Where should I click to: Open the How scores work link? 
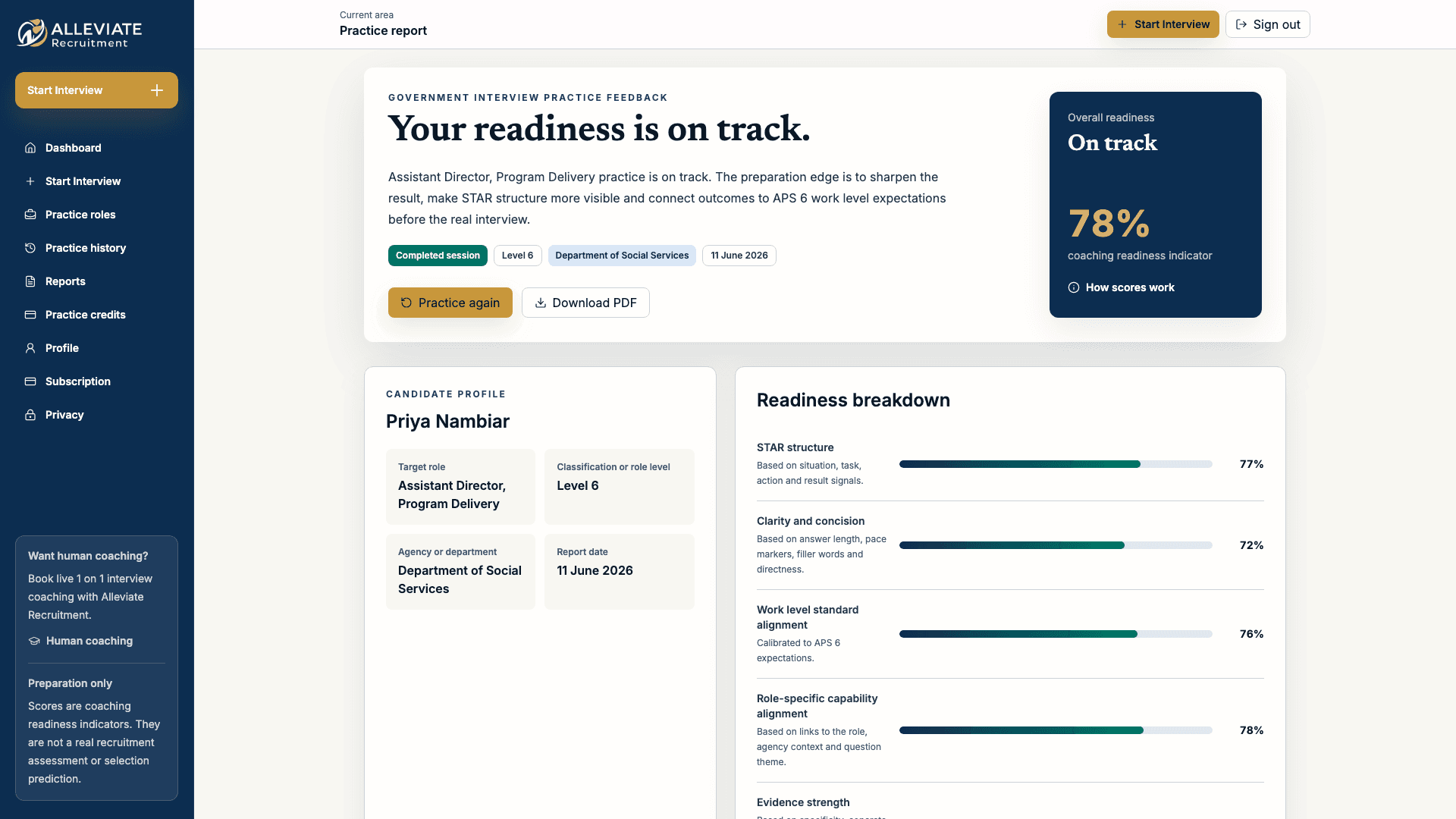[x=1121, y=287]
